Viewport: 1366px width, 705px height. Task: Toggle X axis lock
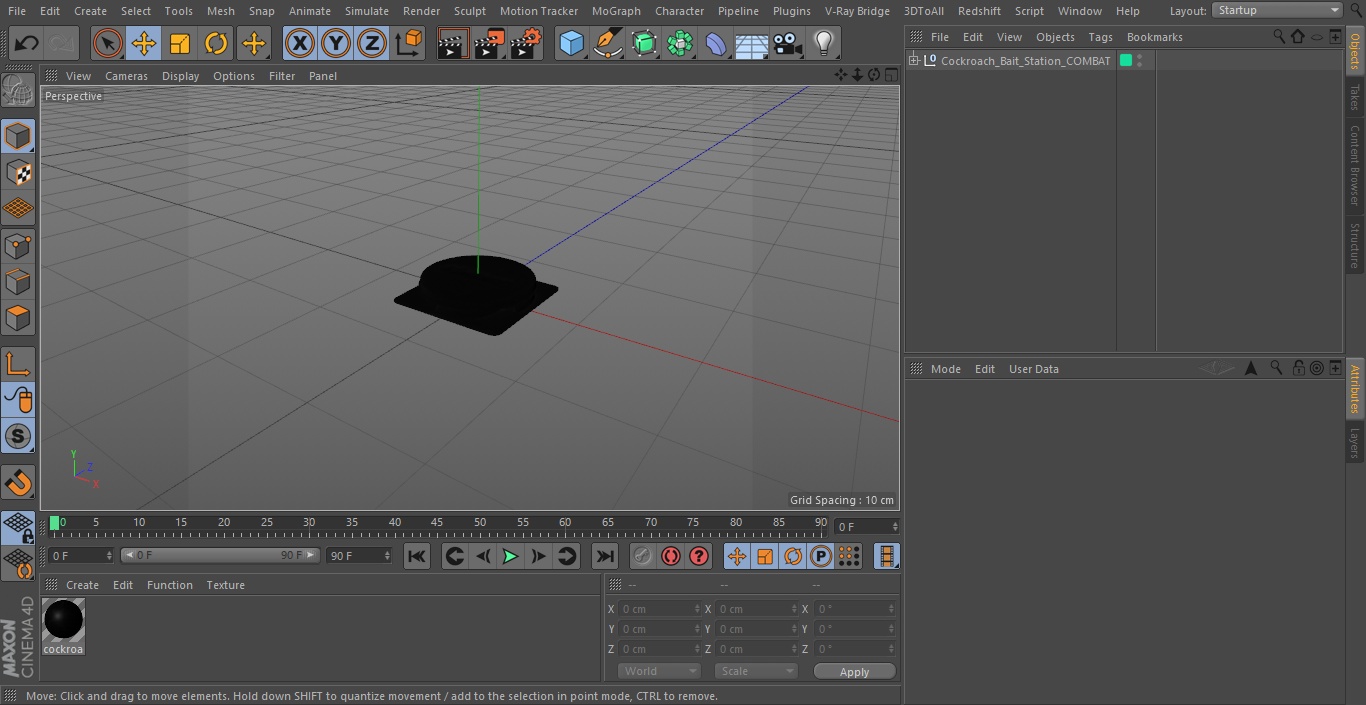[x=300, y=43]
